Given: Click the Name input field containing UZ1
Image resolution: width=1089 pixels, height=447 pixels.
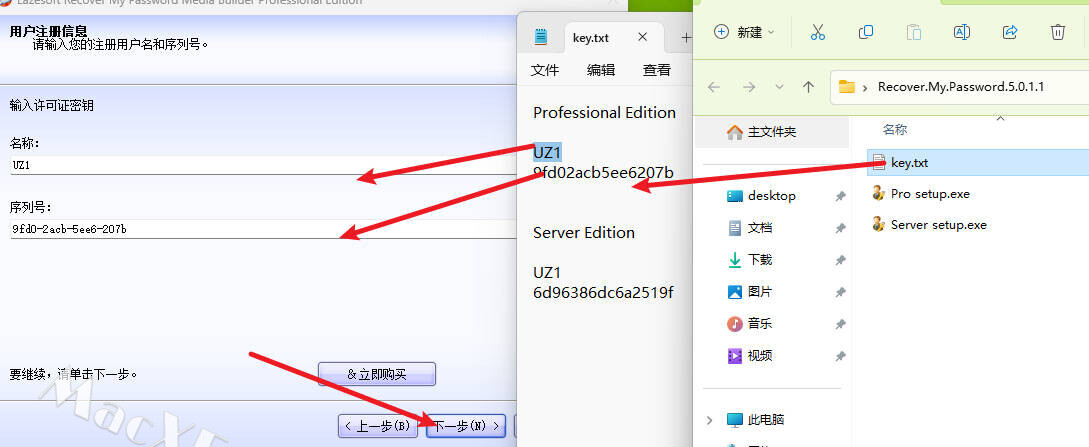Looking at the screenshot, I should coord(263,165).
